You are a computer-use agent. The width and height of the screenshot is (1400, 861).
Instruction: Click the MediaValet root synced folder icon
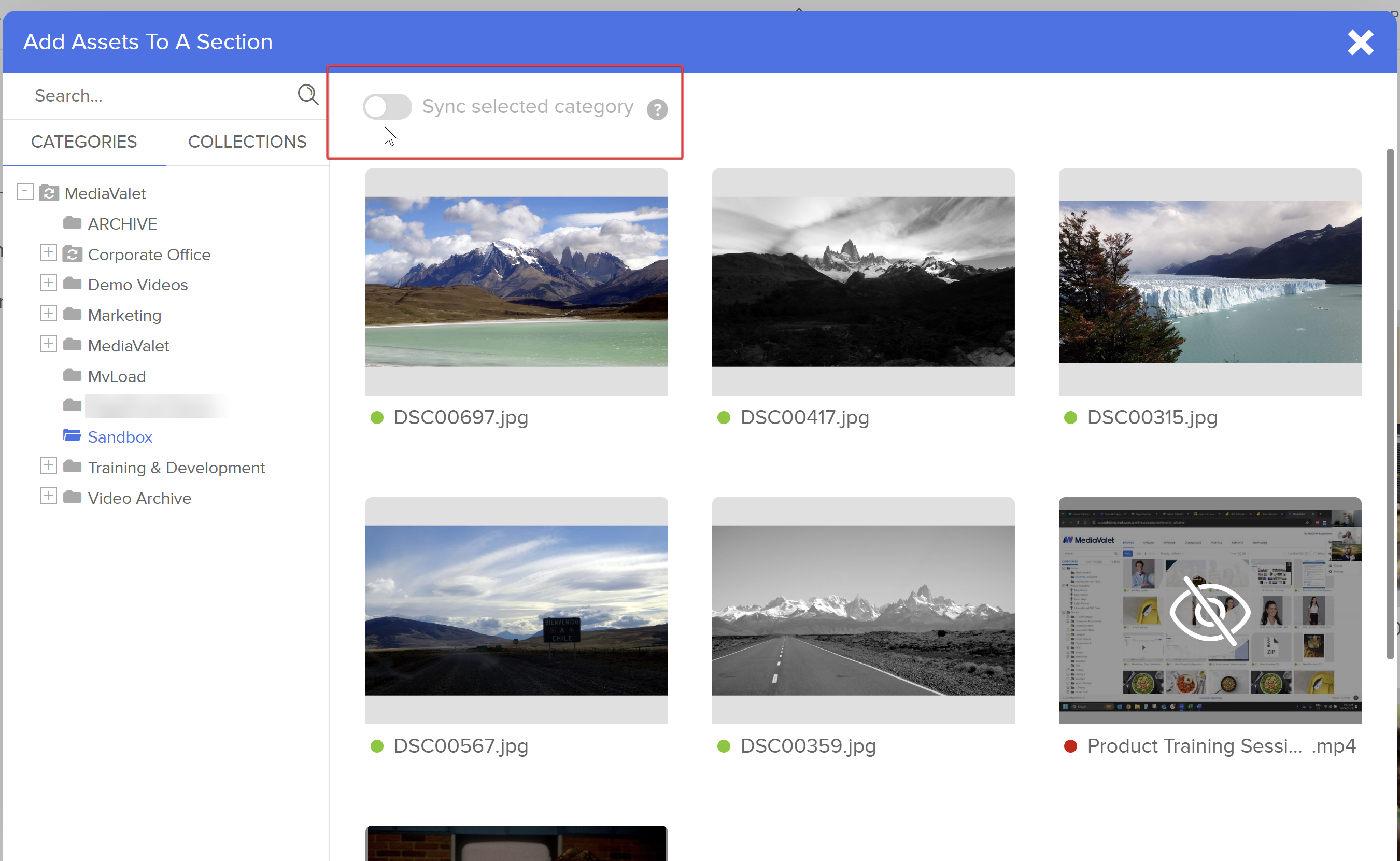coord(49,192)
